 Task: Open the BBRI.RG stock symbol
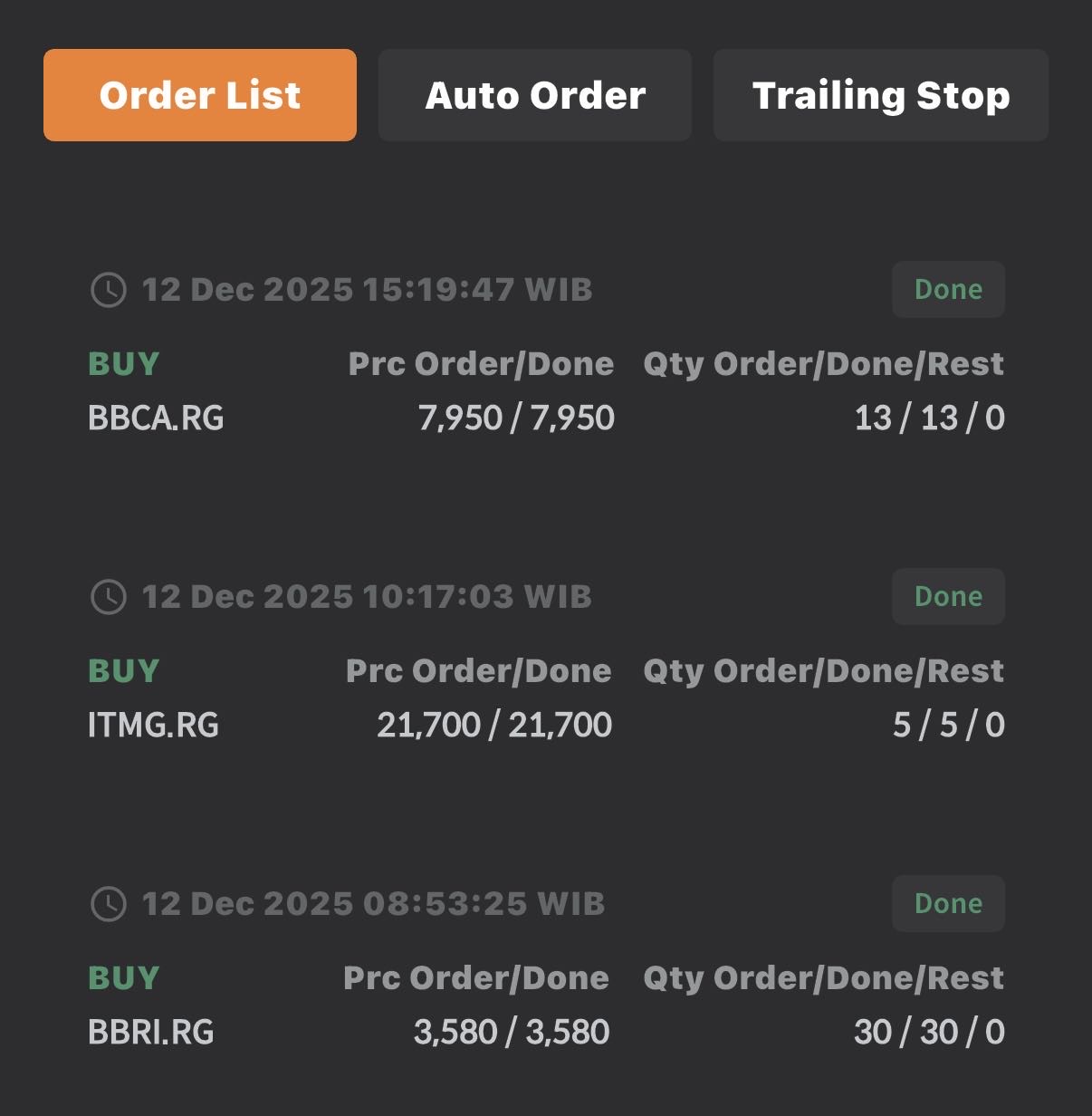point(151,1032)
